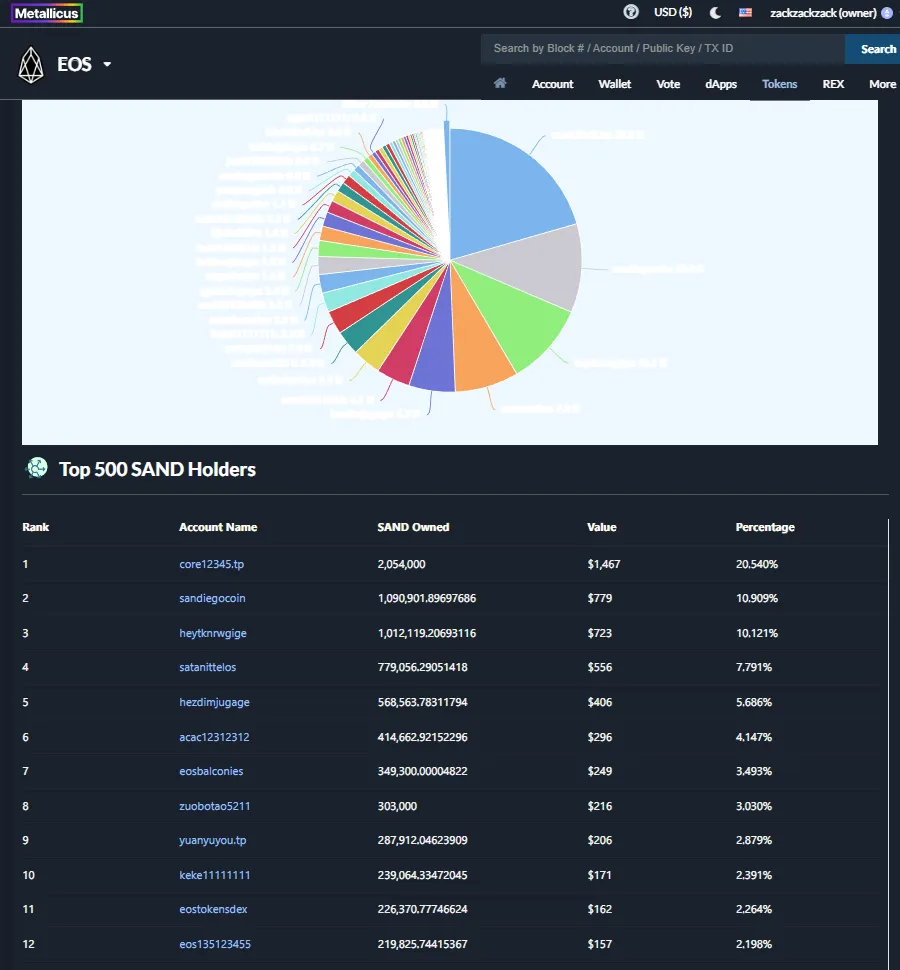The image size is (900, 970).
Task: Click the 4.147% percentage cell
Action: [x=753, y=737]
